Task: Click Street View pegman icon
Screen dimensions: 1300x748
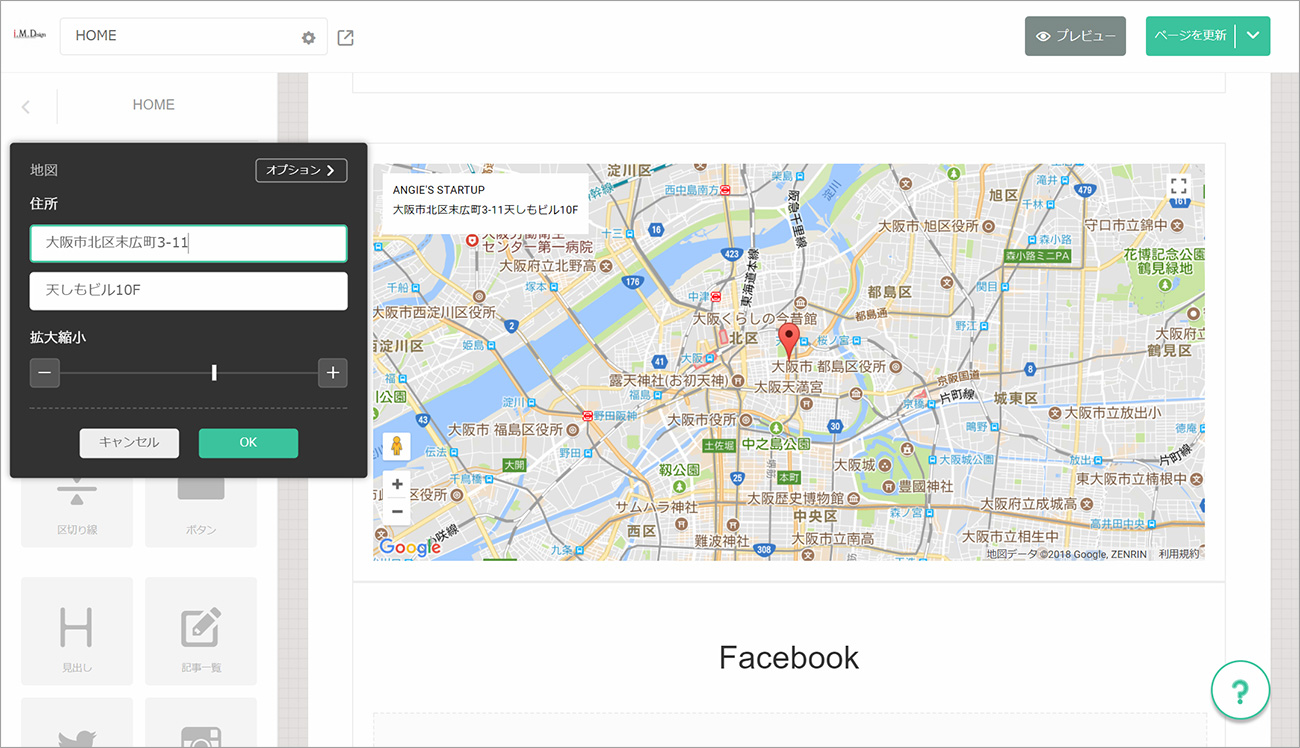Action: pos(397,446)
